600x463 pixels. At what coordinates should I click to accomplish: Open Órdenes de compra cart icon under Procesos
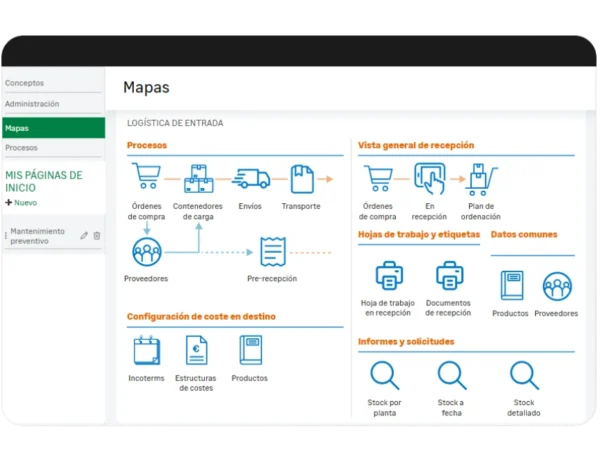[146, 176]
